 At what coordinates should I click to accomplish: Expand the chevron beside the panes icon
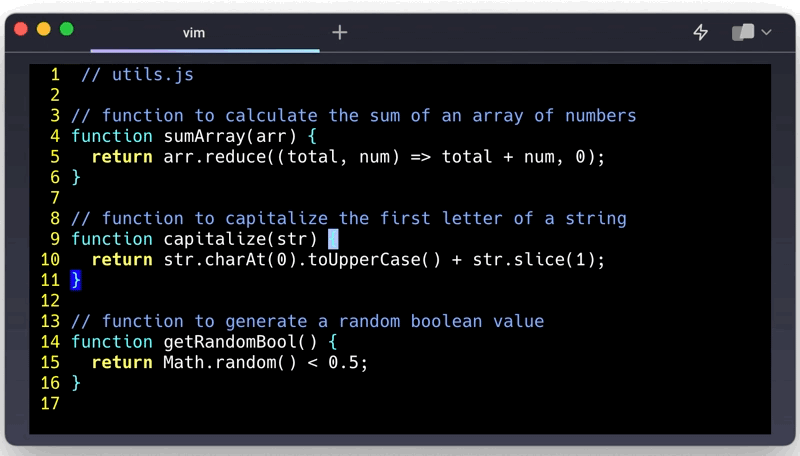[x=767, y=32]
